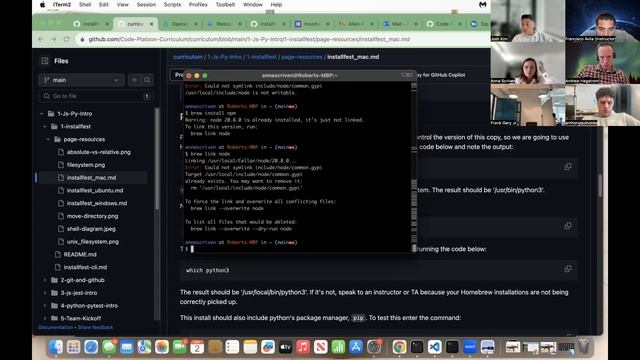Click the file tree sidebar scrollbar
This screenshot has width=640, height=360.
tap(157, 159)
